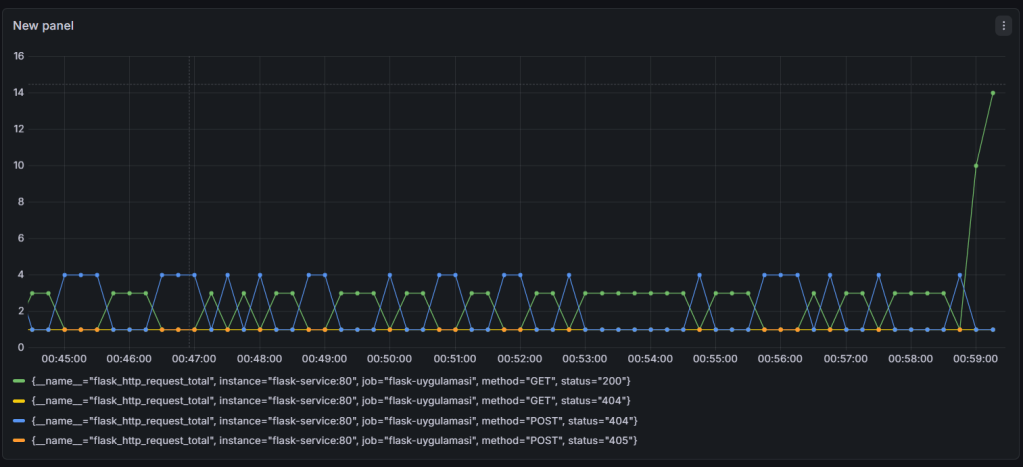Click yellow color swatch of GET 404 series

19,400
